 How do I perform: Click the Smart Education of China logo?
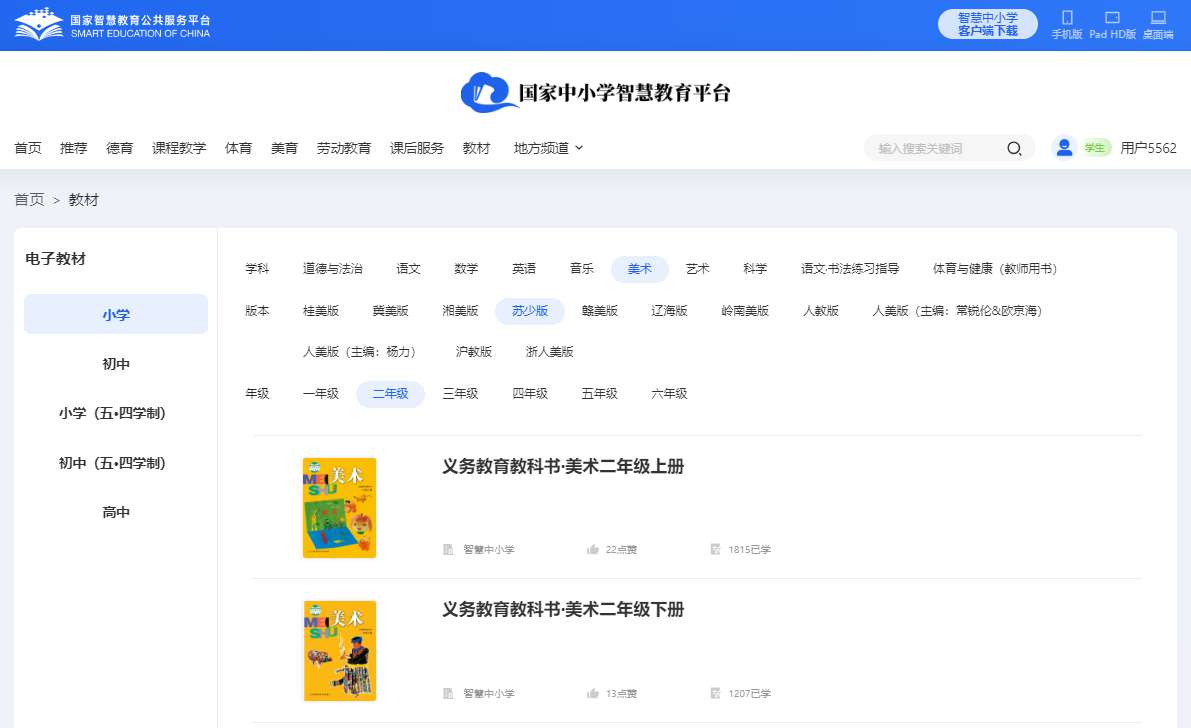(x=112, y=25)
